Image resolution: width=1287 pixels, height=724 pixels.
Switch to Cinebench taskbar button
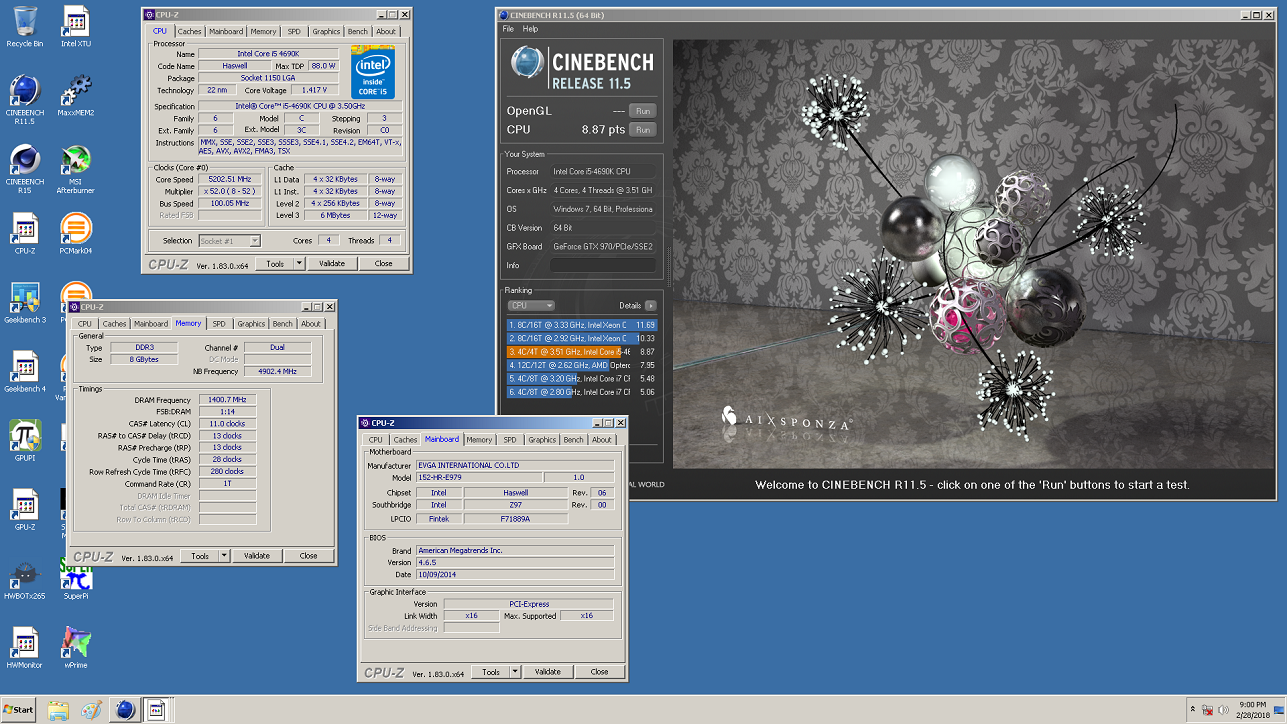click(x=125, y=710)
